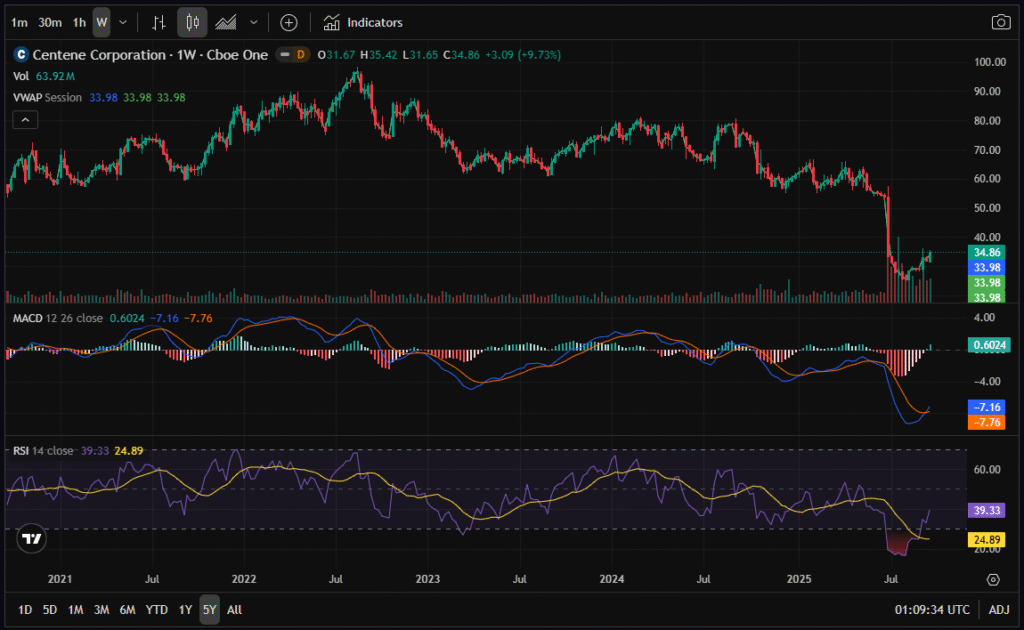This screenshot has width=1024, height=630.
Task: Toggle ADJ adjusted data setting
Action: (999, 609)
